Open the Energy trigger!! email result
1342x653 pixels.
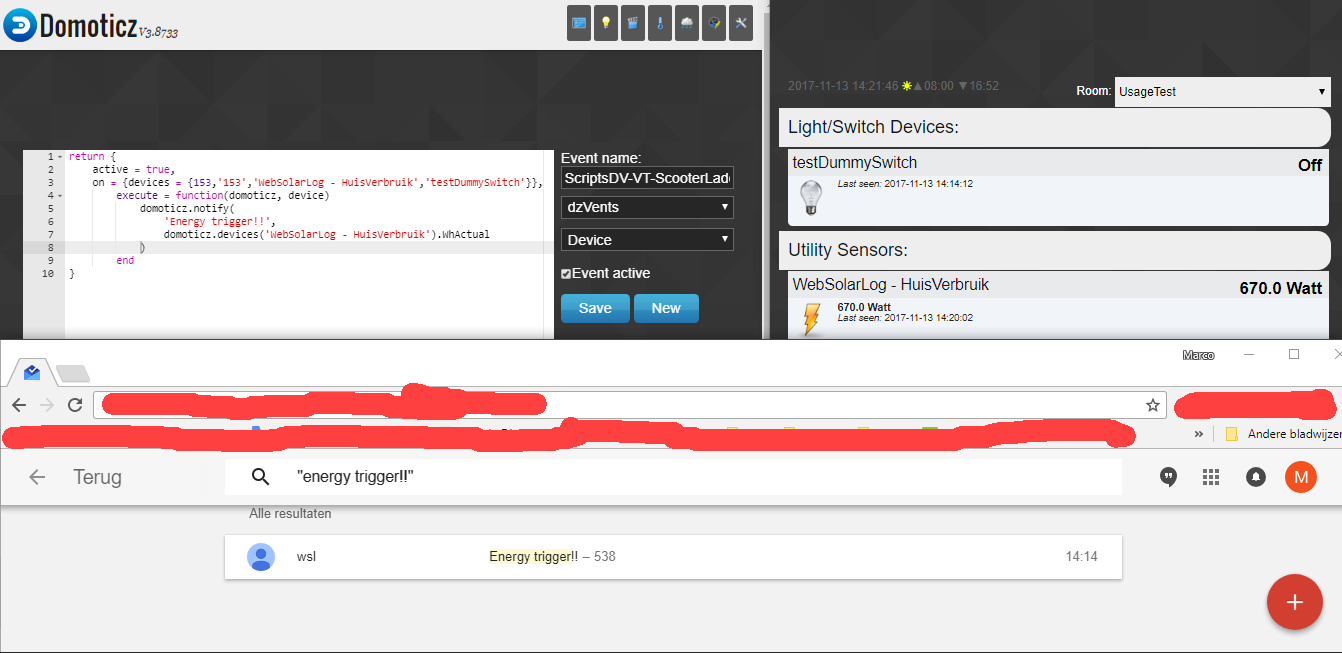coord(673,556)
